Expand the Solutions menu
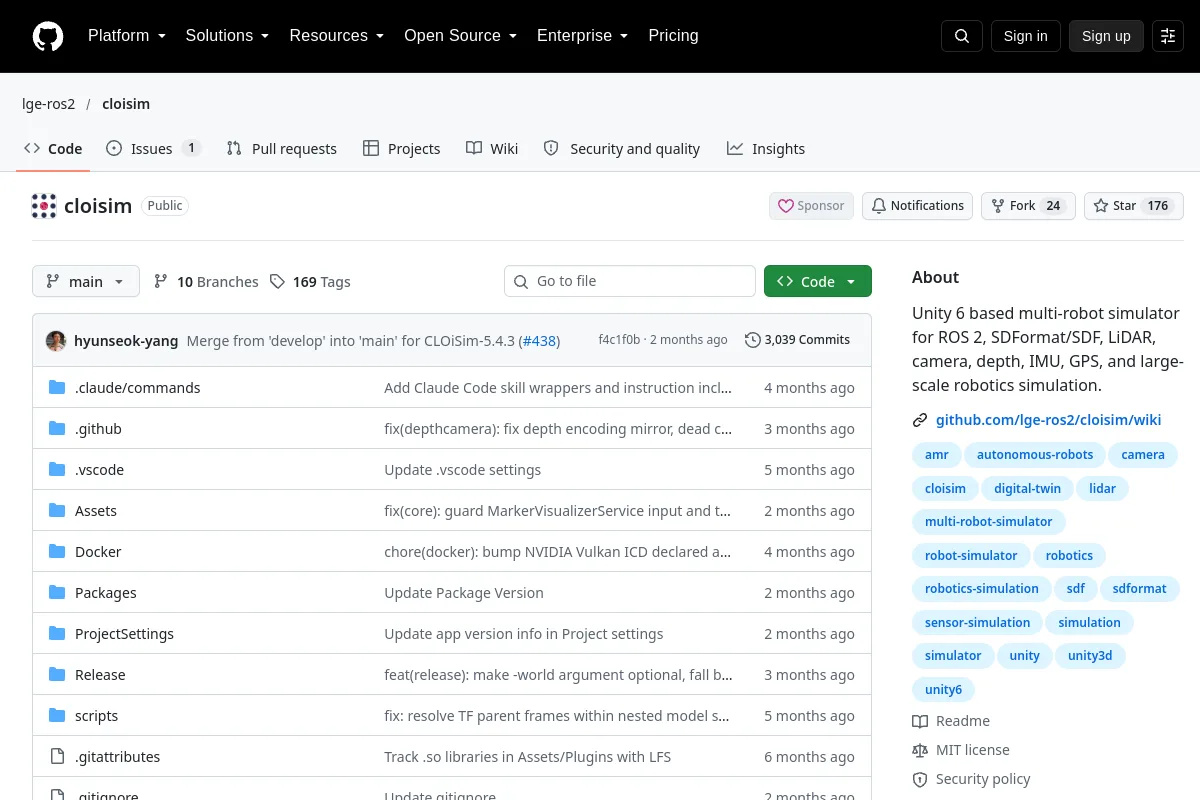This screenshot has height=800, width=1200. (227, 36)
